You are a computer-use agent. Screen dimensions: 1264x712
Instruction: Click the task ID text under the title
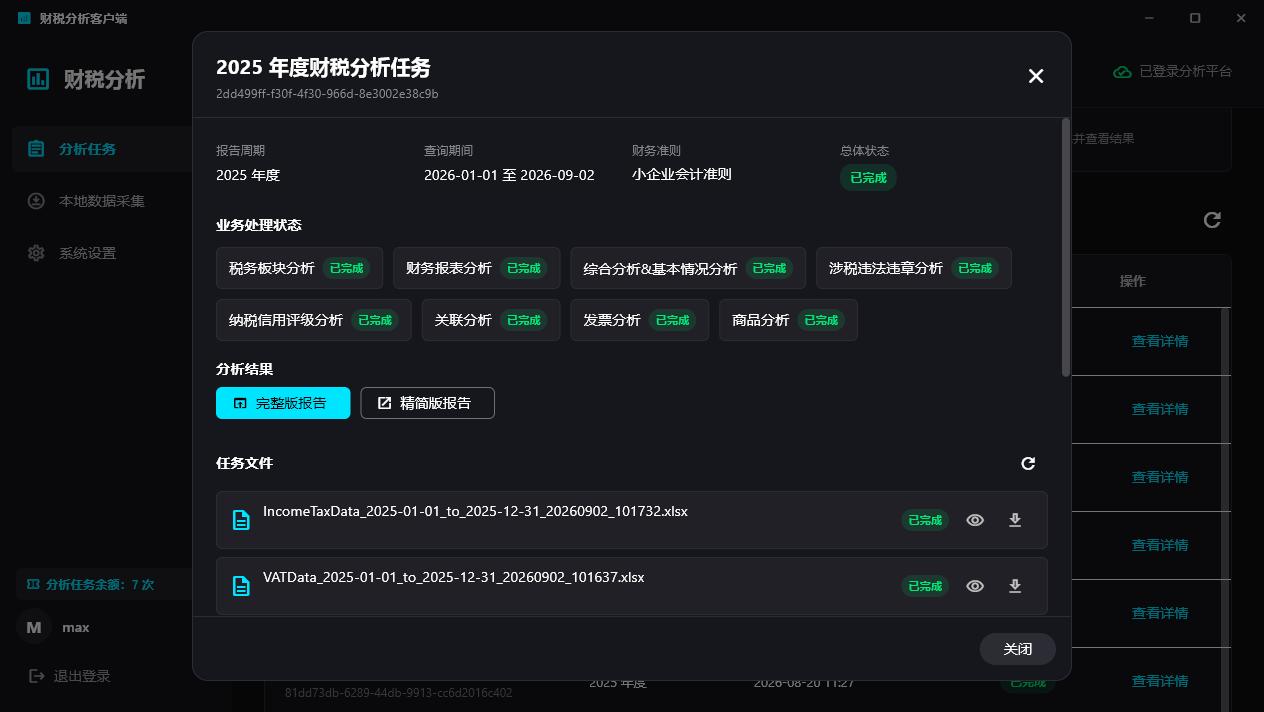point(327,94)
